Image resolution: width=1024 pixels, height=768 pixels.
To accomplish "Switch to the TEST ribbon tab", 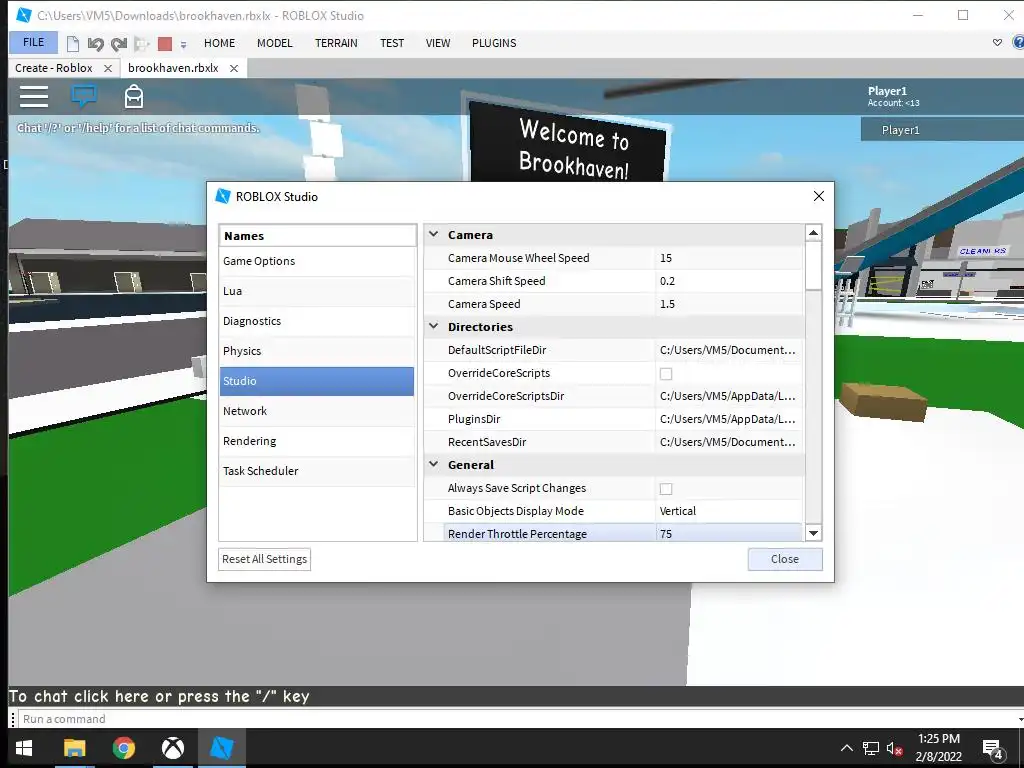I will click(x=392, y=43).
